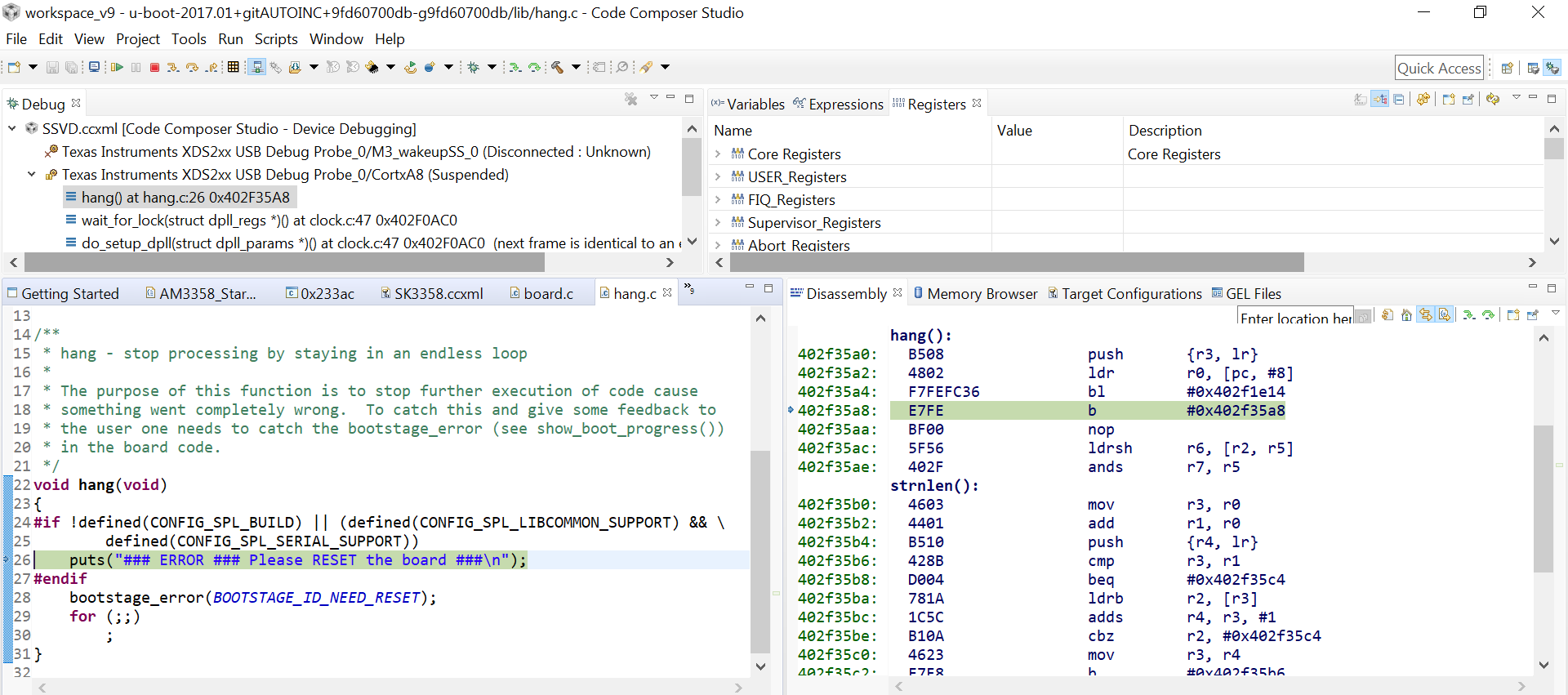Click the green bug Debug icon

(473, 67)
